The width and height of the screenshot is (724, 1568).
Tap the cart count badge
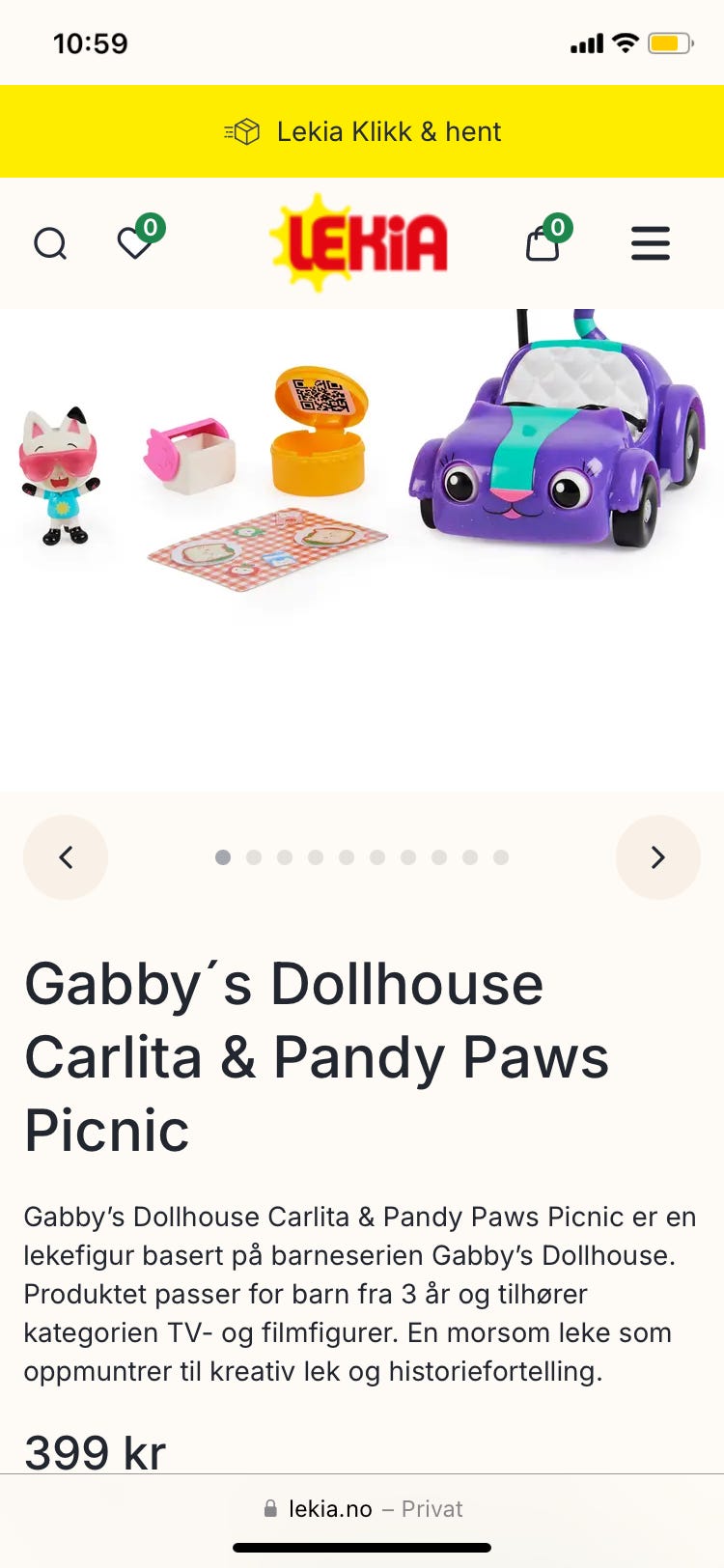[x=557, y=228]
